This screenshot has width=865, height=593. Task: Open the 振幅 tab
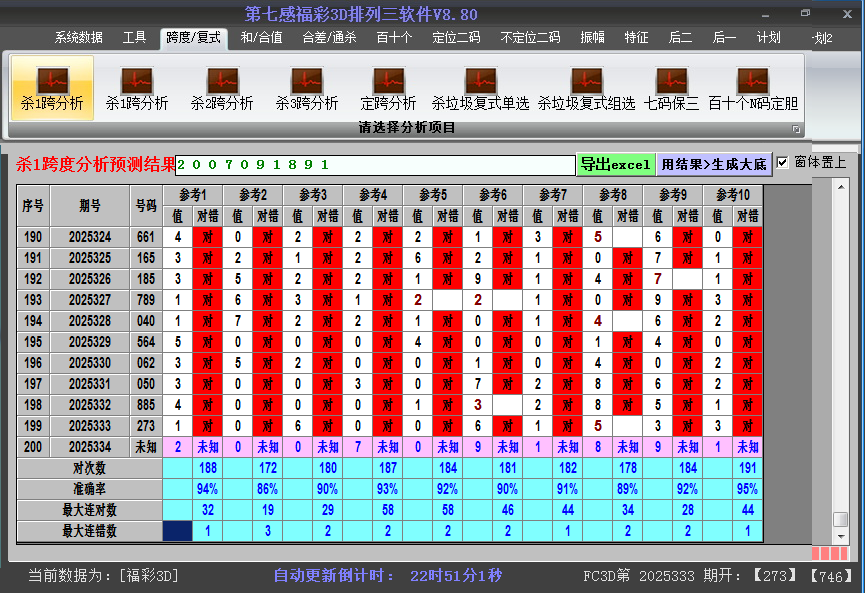tap(592, 38)
